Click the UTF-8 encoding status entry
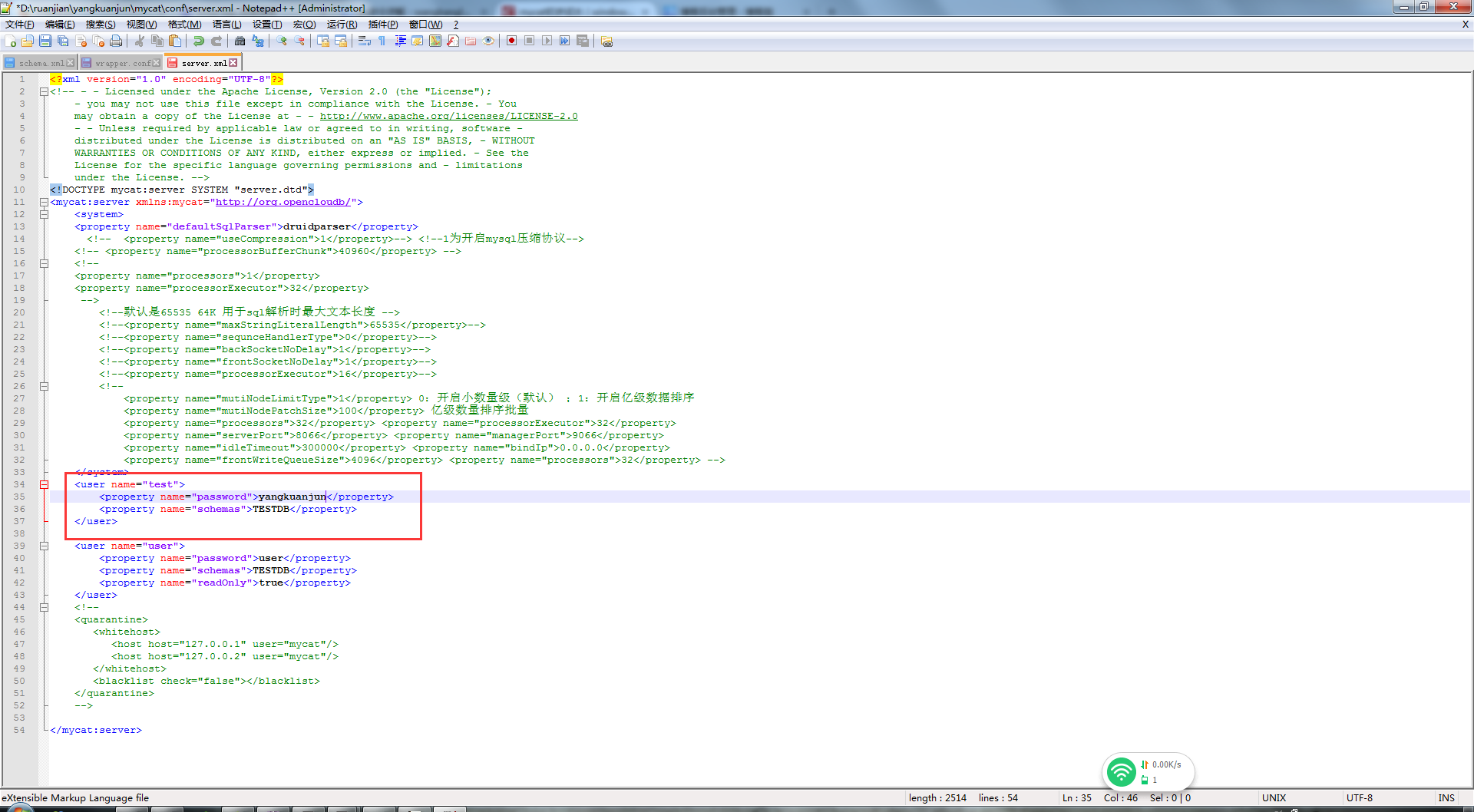The image size is (1474, 812). pyautogui.click(x=1359, y=797)
